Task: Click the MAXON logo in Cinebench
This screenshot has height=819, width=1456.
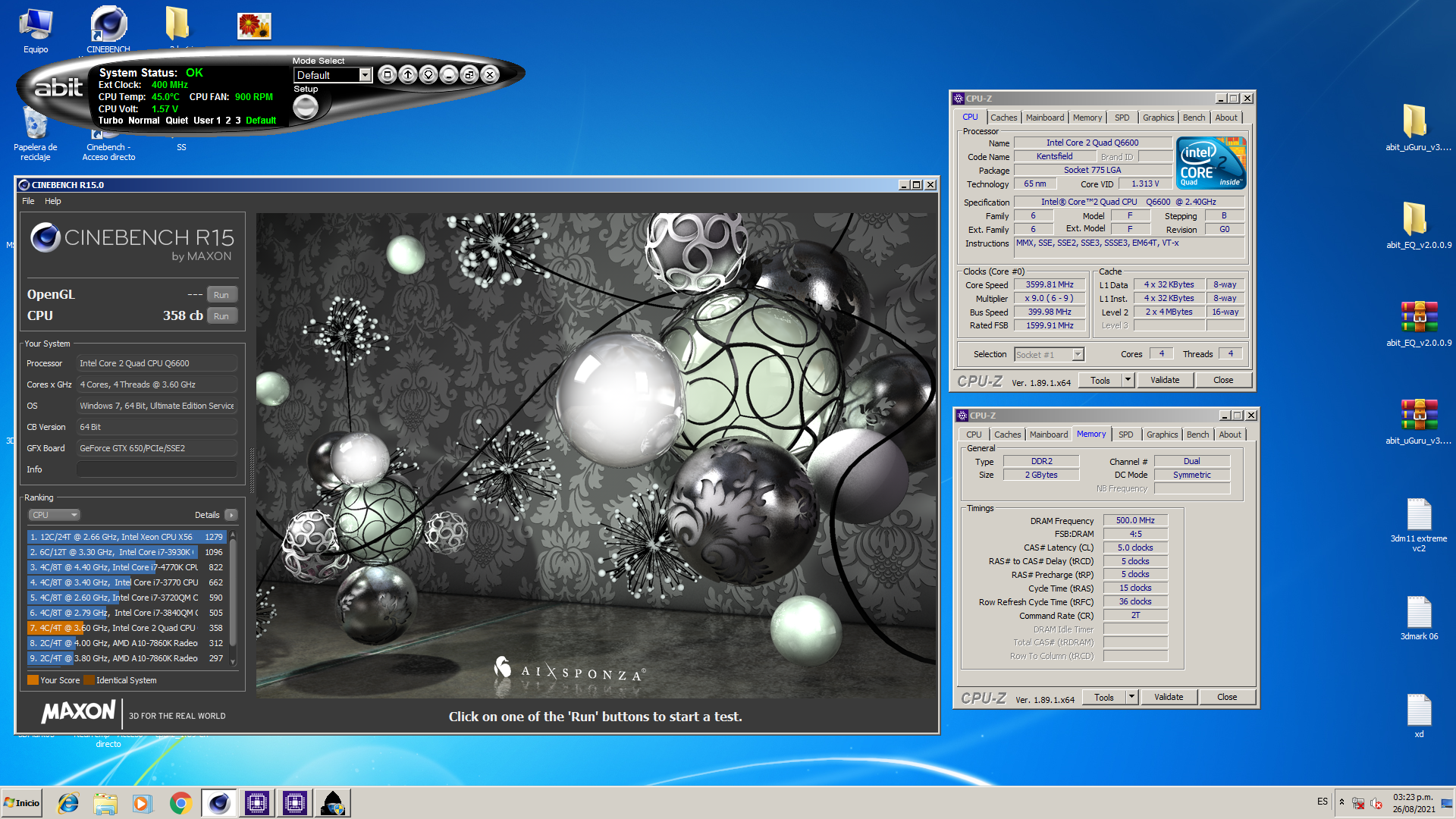Action: click(x=78, y=712)
